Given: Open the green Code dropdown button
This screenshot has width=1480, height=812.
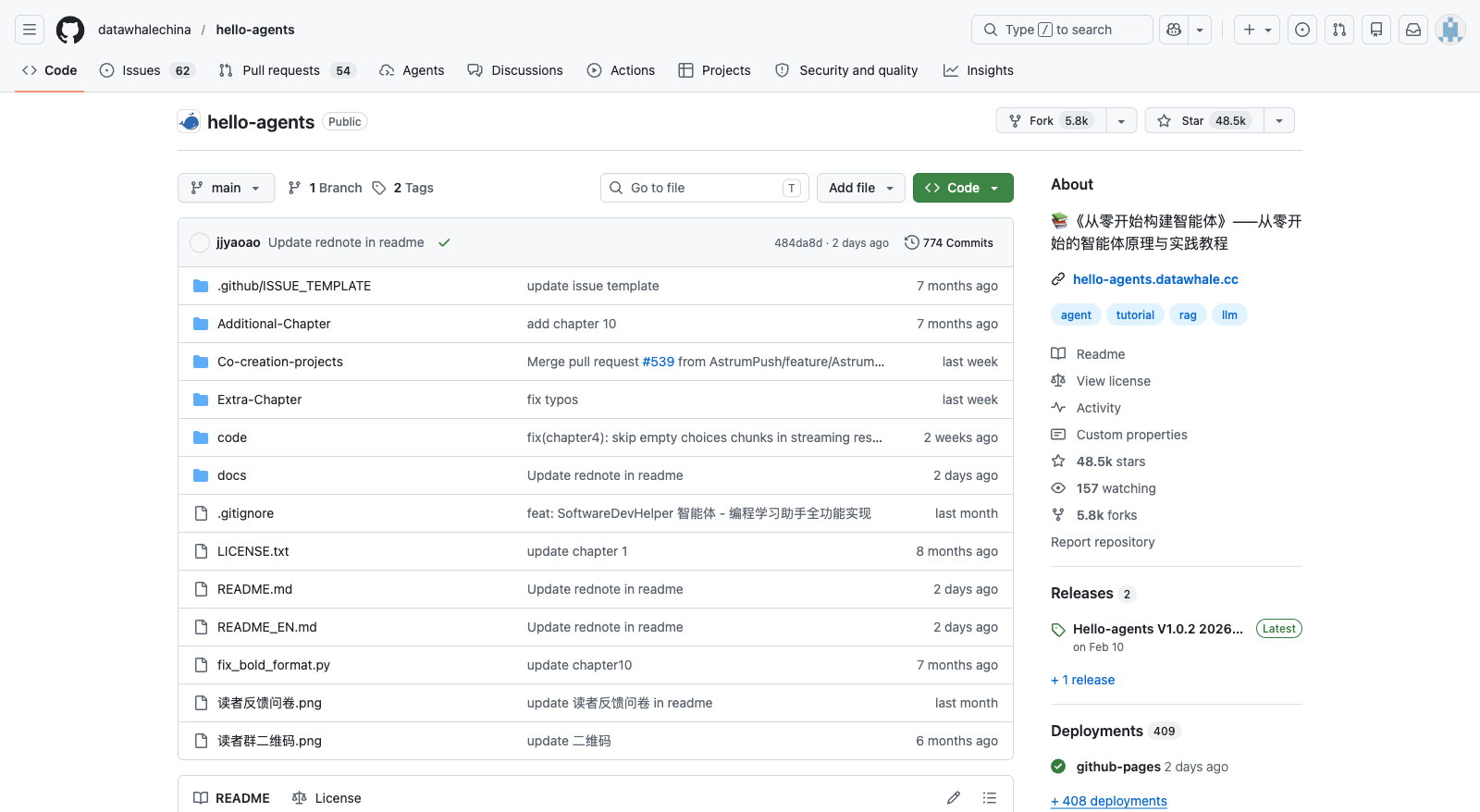Looking at the screenshot, I should pyautogui.click(x=963, y=188).
